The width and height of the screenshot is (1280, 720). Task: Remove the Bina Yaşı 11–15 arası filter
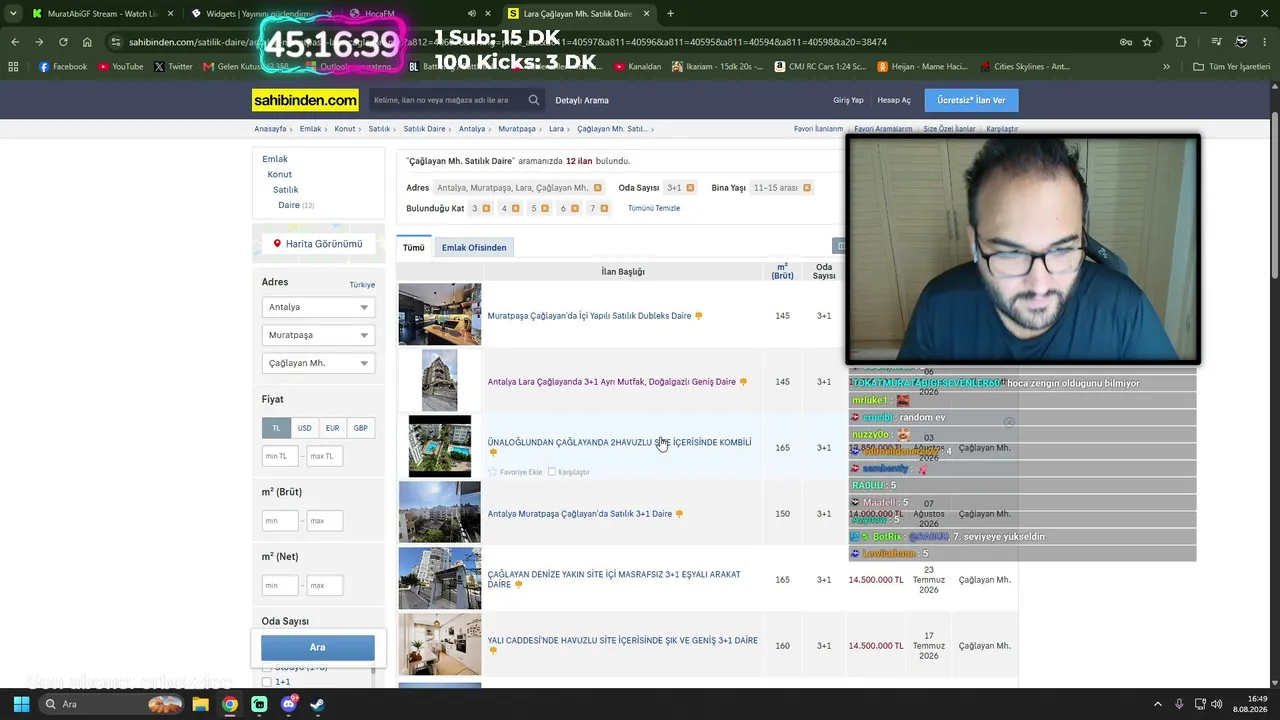tap(807, 188)
